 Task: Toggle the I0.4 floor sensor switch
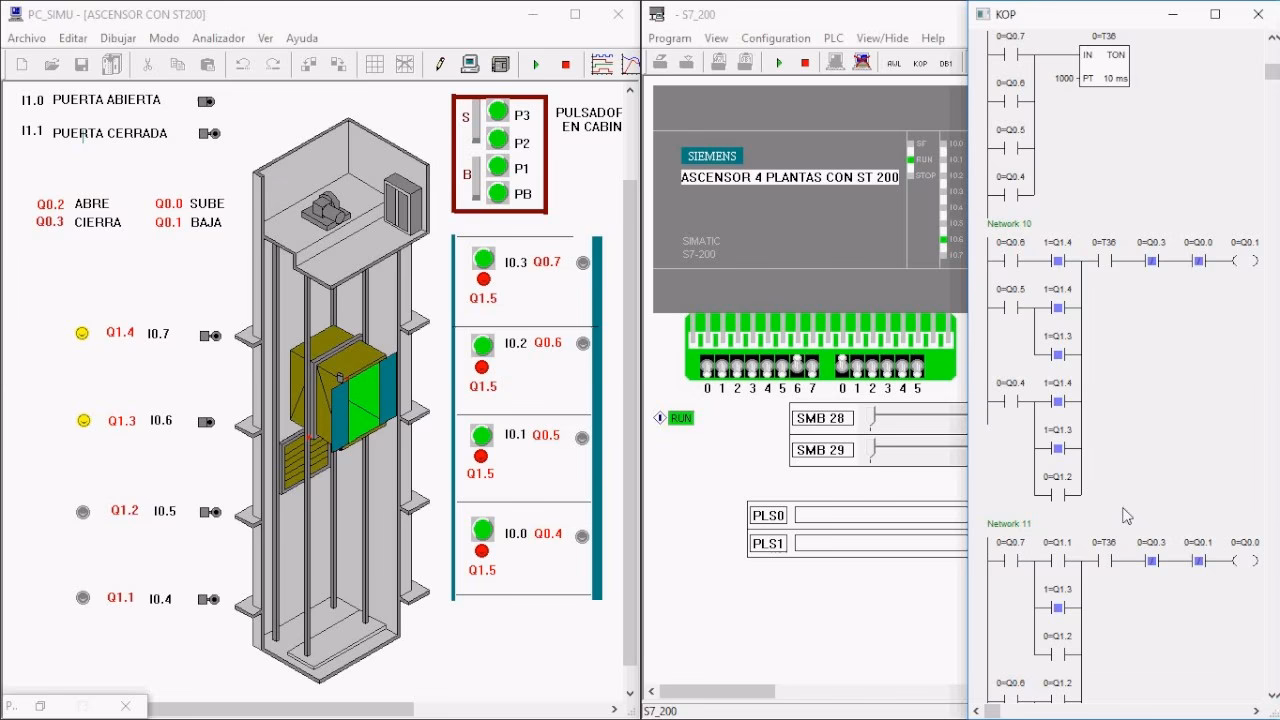(x=210, y=599)
